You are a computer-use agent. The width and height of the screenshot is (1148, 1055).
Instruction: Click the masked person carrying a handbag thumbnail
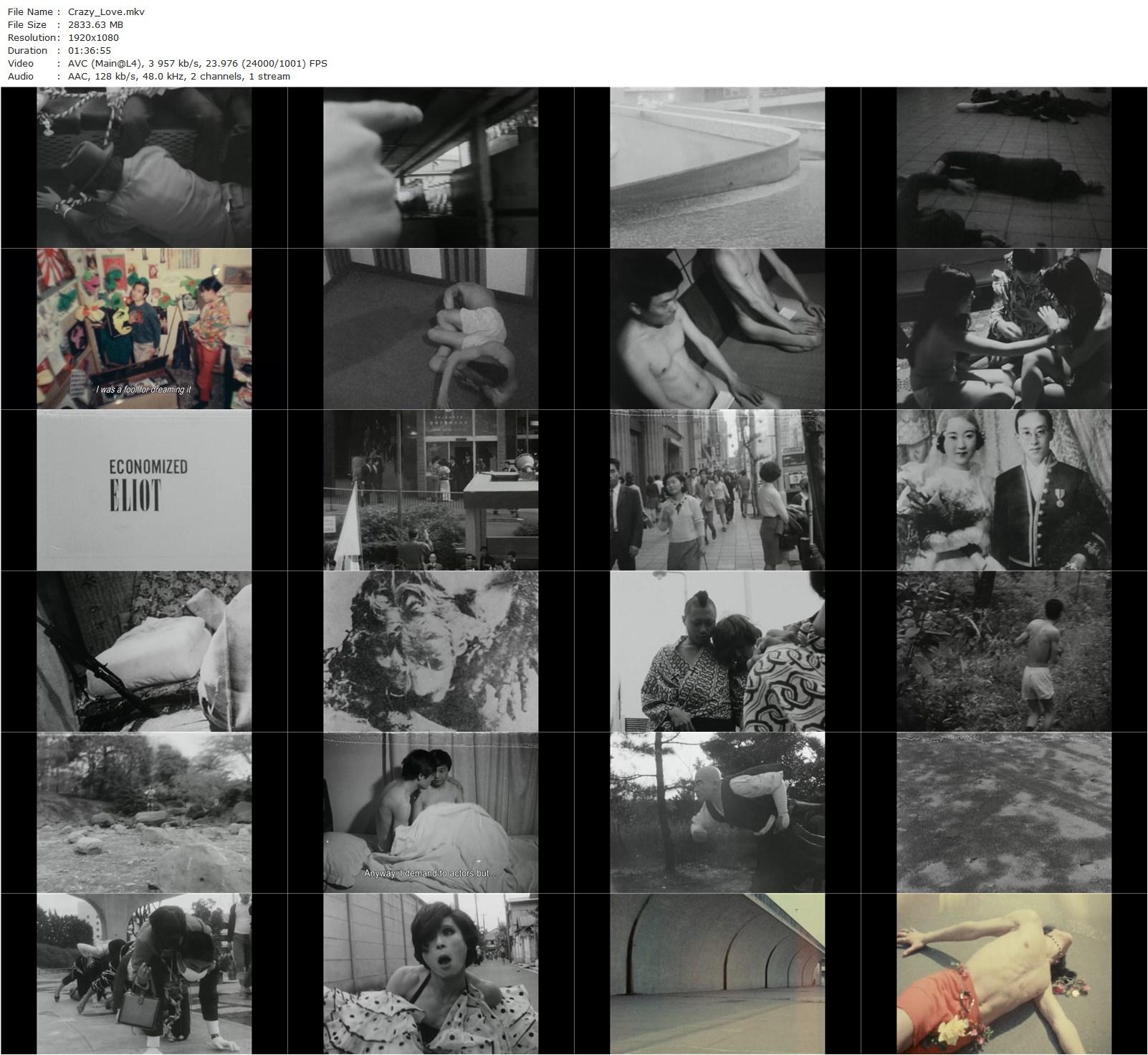tap(144, 974)
